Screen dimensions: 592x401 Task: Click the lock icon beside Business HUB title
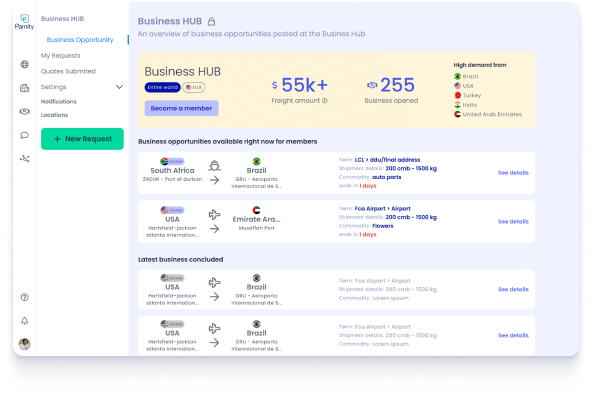point(211,22)
